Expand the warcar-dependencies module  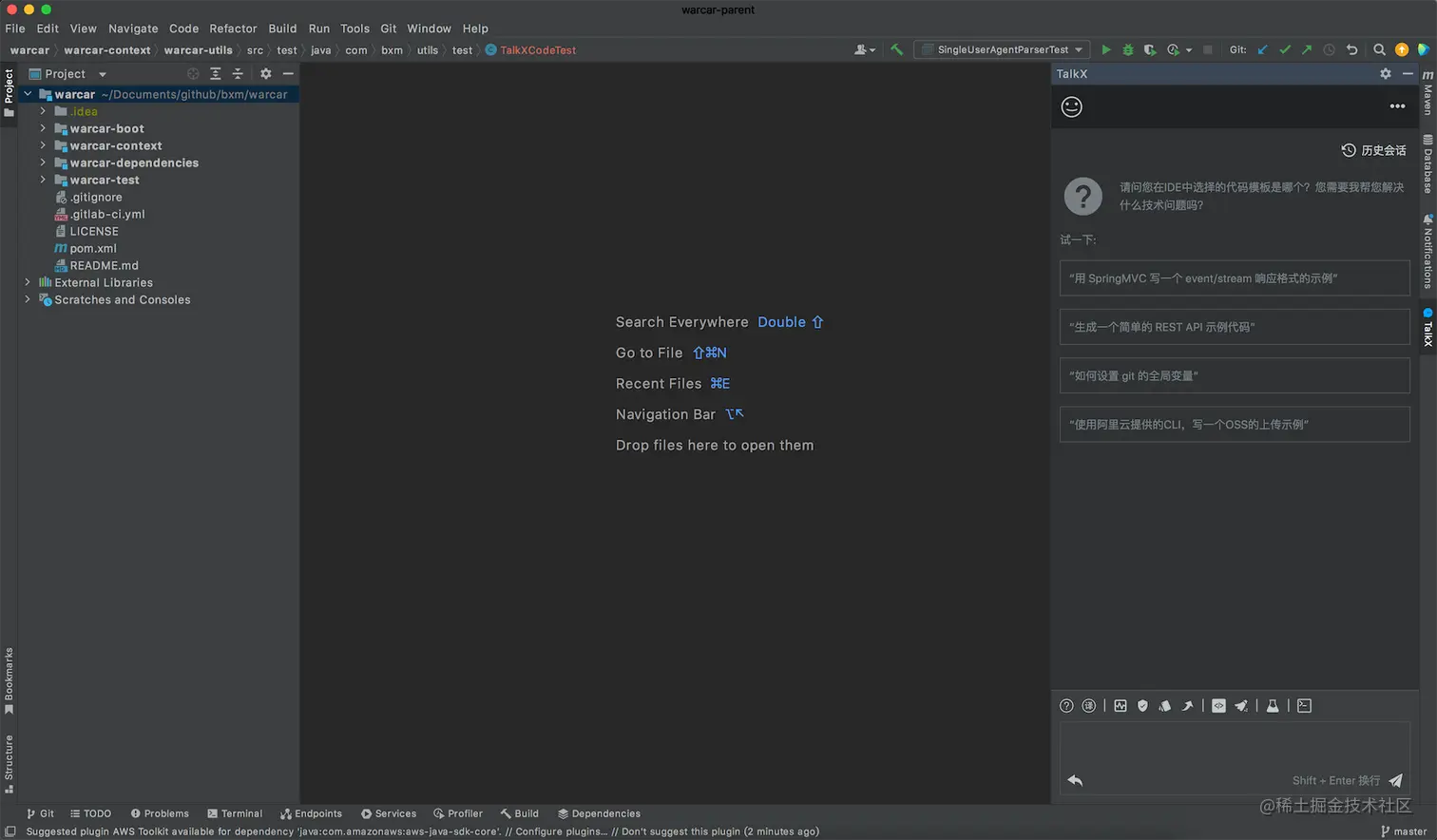pyautogui.click(x=43, y=162)
